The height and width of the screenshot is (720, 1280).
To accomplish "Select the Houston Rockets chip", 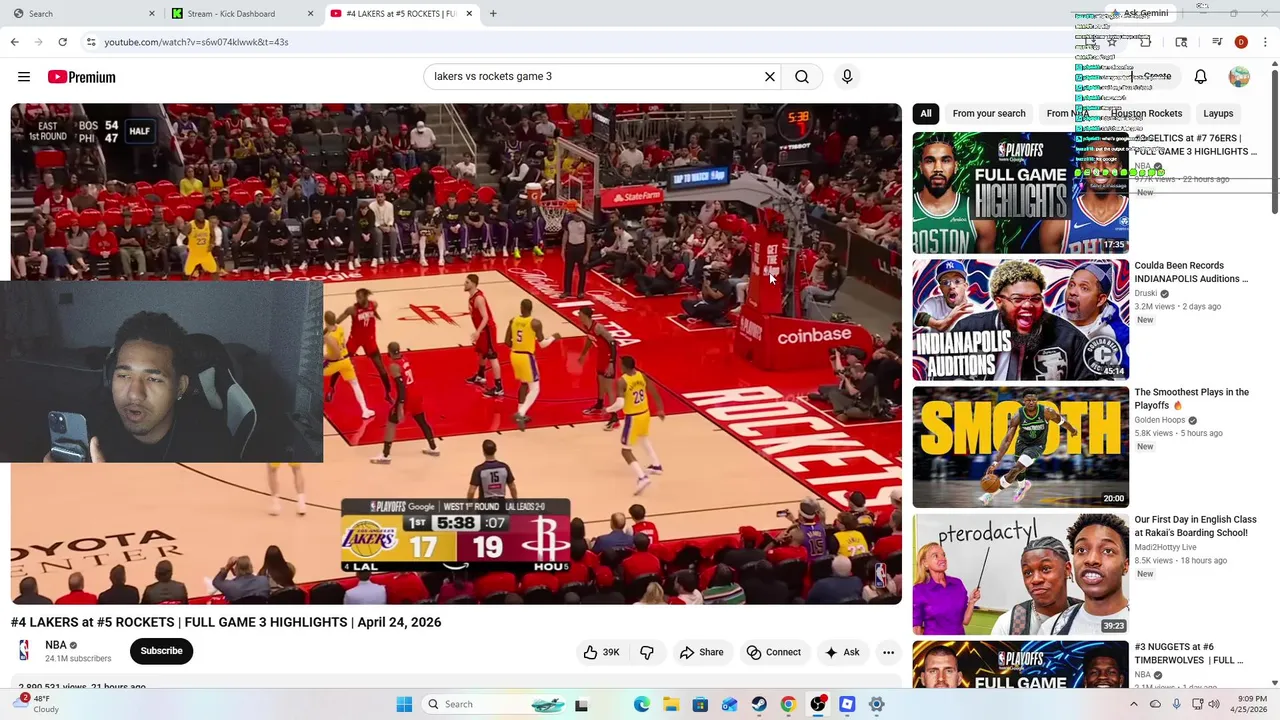I will point(1146,113).
